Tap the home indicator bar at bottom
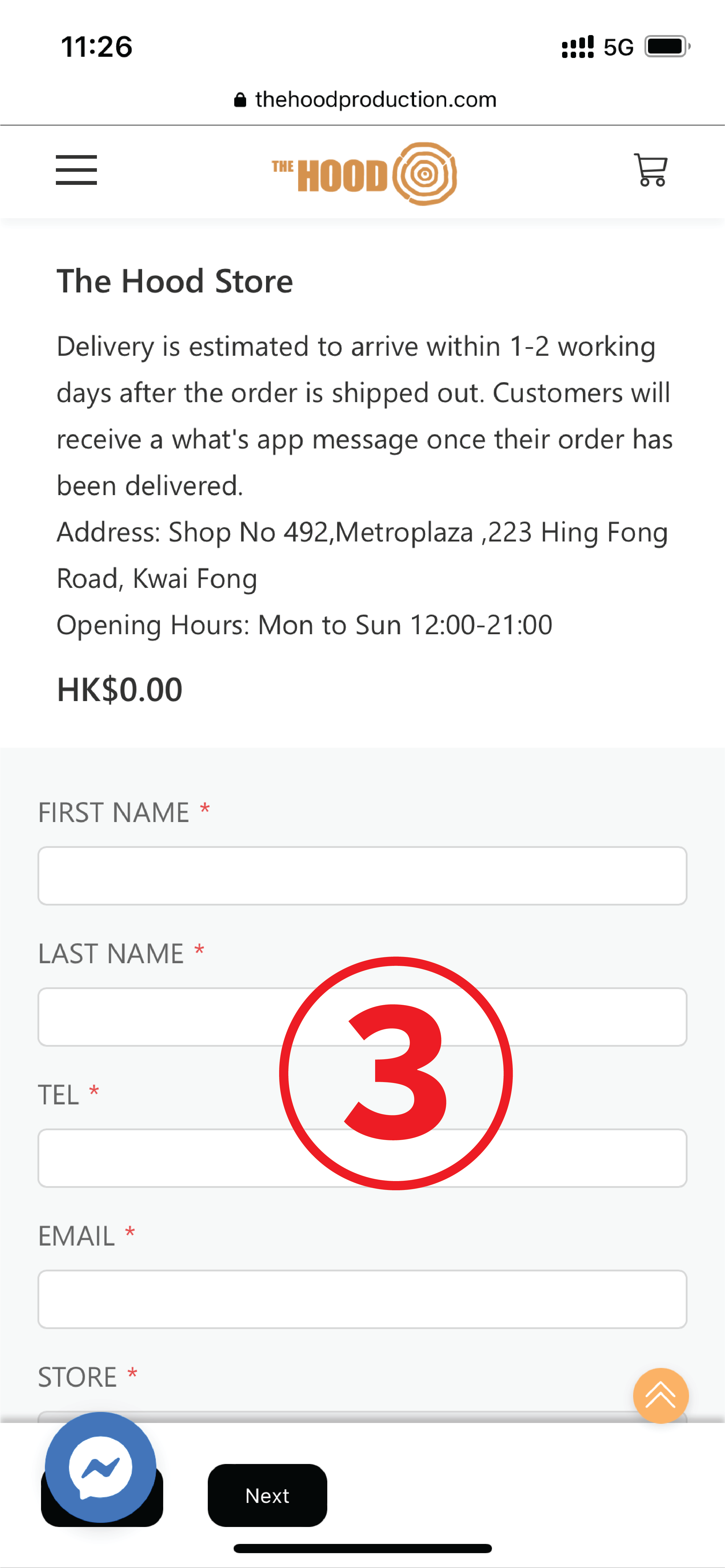 pos(362,1548)
